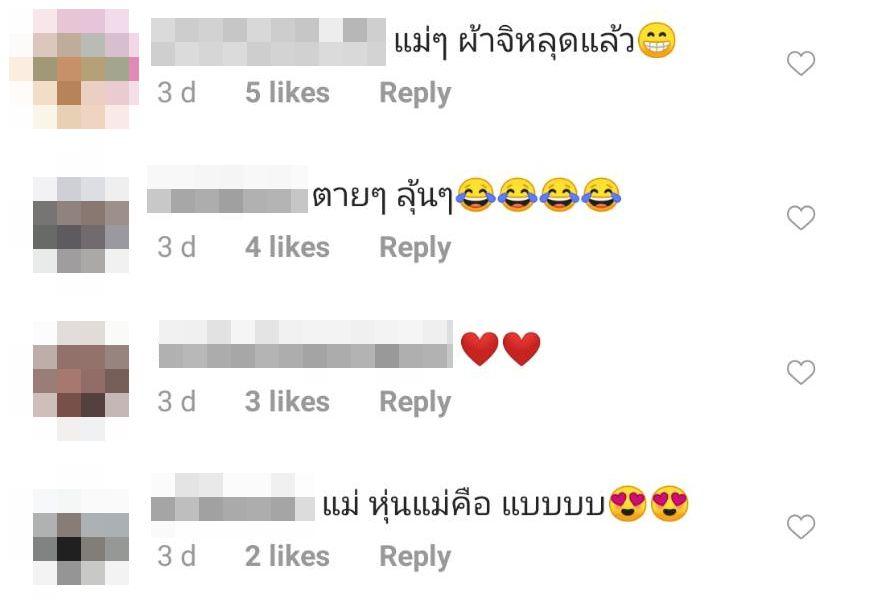Open the username beside the red hearts
The width and height of the screenshot is (869, 610).
click(306, 344)
